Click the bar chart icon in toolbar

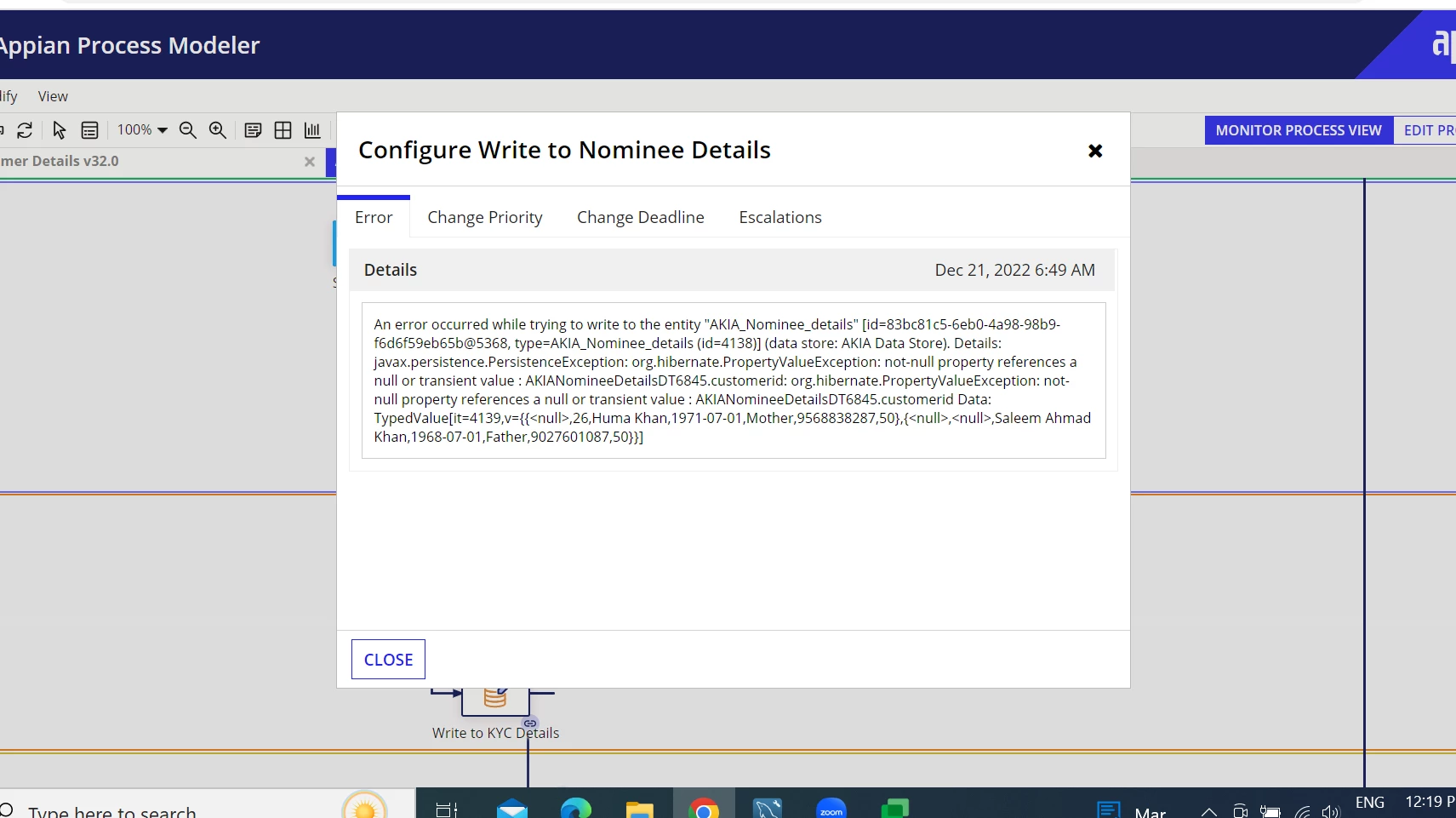[x=312, y=130]
